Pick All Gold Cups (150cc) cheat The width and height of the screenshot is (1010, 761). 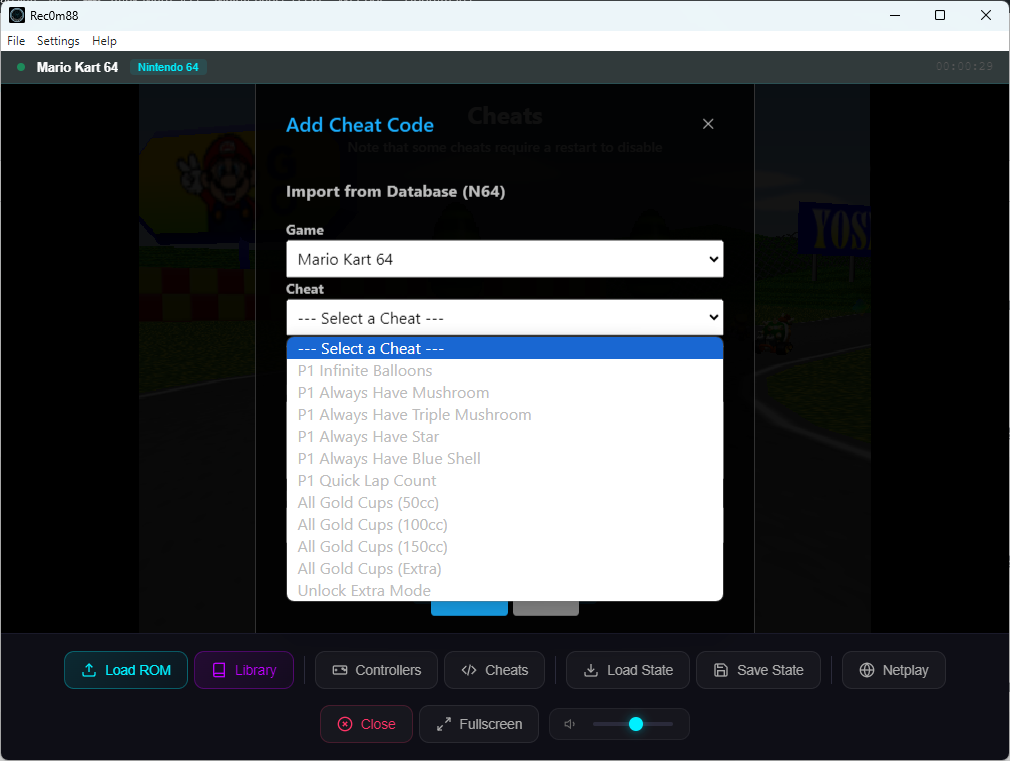point(372,547)
